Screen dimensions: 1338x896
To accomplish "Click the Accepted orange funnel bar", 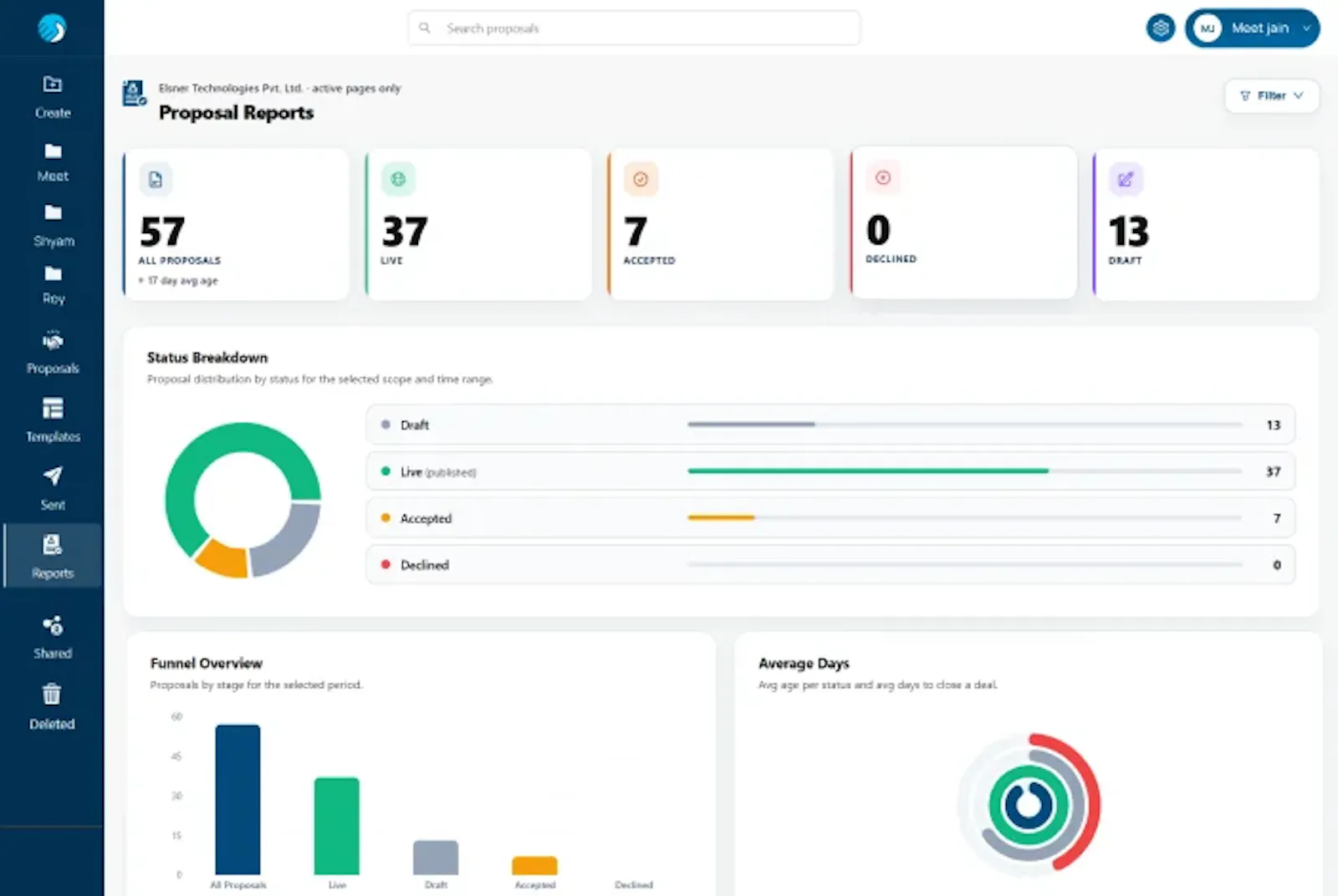I will [x=534, y=866].
